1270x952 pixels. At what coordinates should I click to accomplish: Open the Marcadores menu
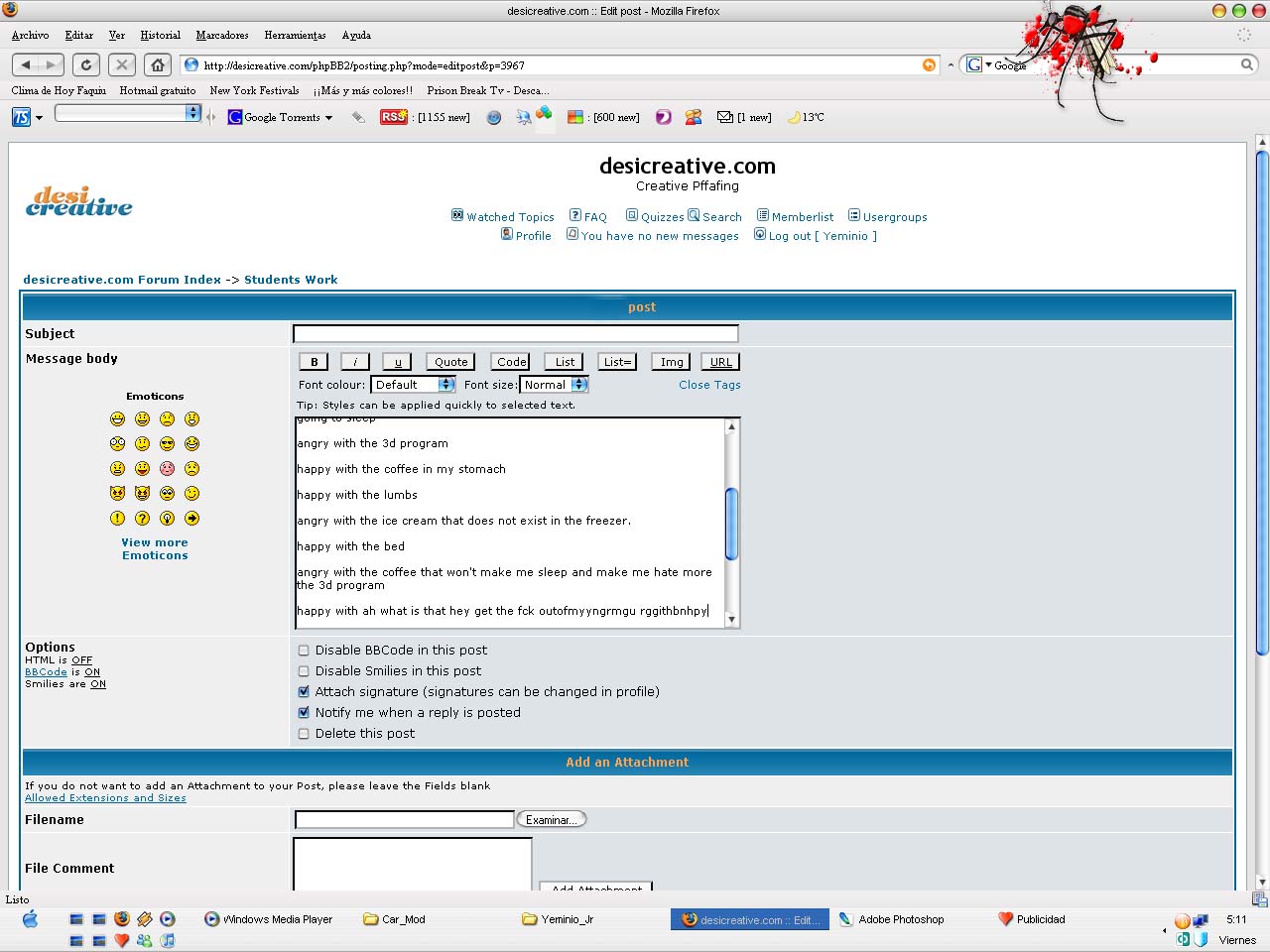pos(222,35)
